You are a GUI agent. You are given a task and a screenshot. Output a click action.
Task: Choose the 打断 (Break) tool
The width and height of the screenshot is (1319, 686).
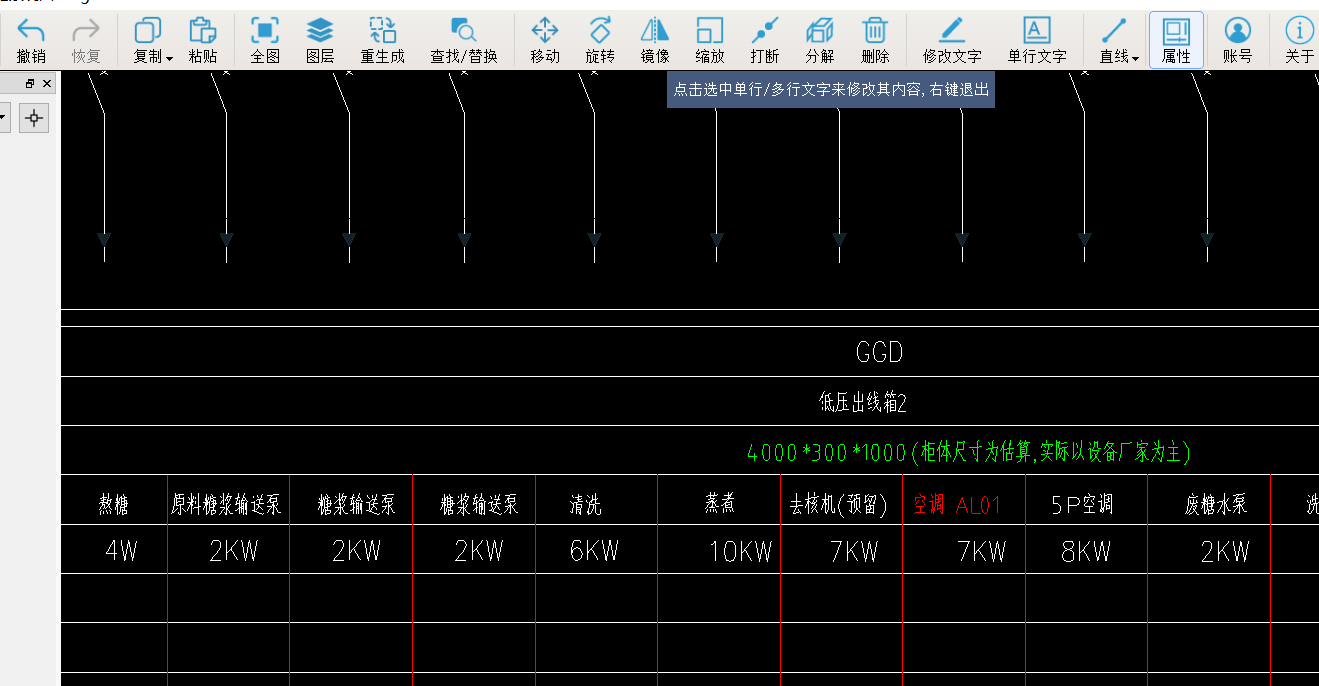pyautogui.click(x=765, y=41)
